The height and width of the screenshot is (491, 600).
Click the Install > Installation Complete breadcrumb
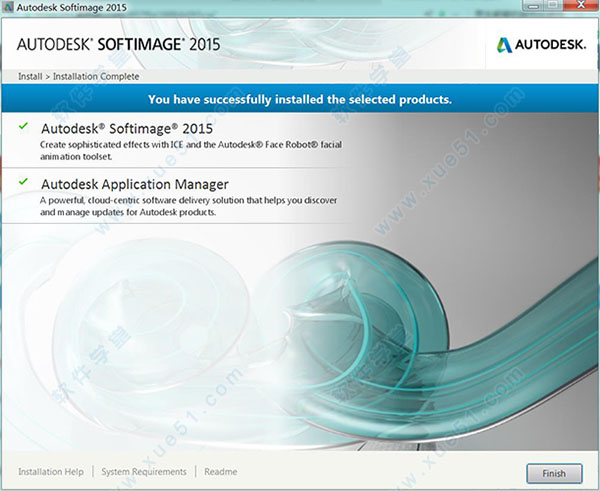(x=78, y=77)
